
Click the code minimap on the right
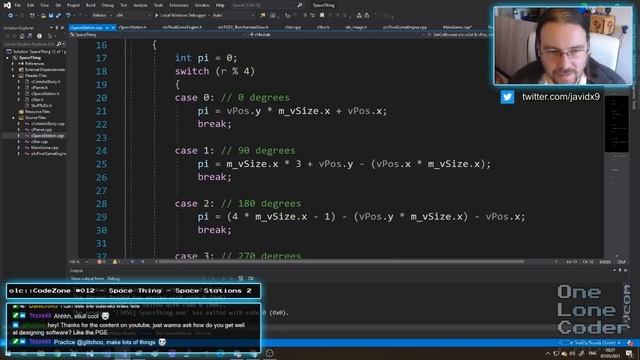[x=616, y=124]
